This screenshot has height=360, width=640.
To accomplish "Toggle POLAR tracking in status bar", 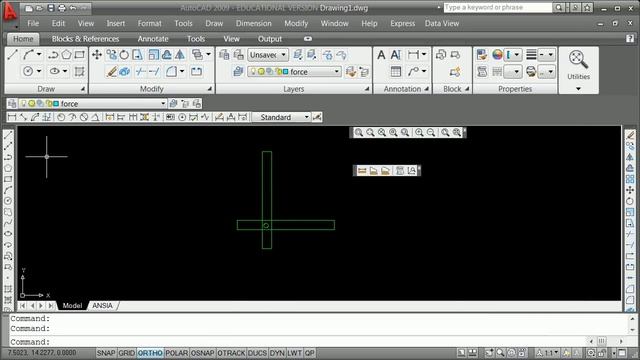I will 177,353.
